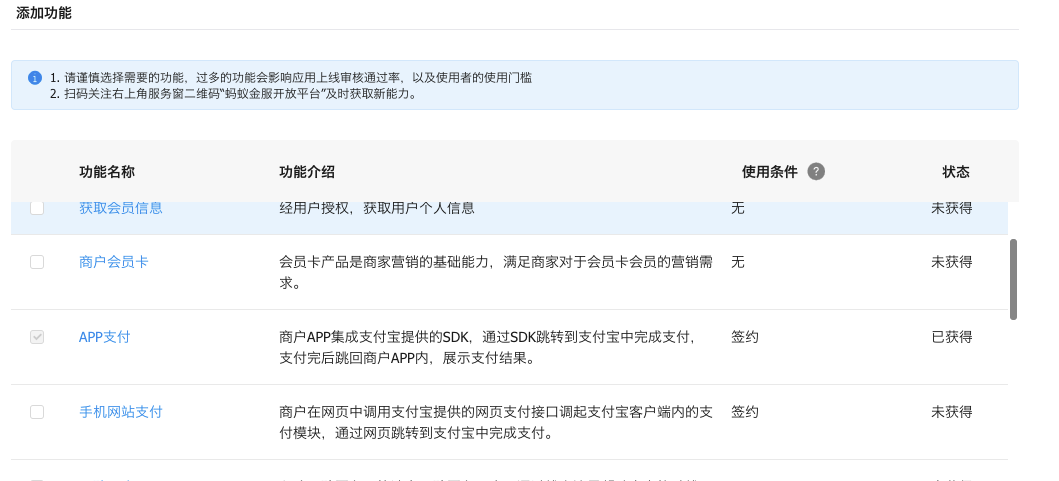The image size is (1059, 481).
Task: Click the 签约 condition of APP支付
Action: click(745, 336)
